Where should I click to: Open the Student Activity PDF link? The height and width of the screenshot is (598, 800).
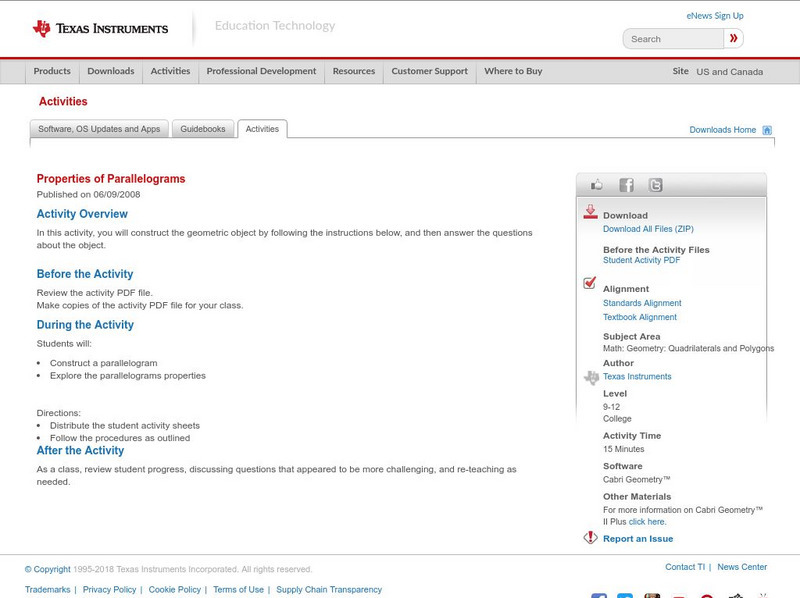coord(641,260)
